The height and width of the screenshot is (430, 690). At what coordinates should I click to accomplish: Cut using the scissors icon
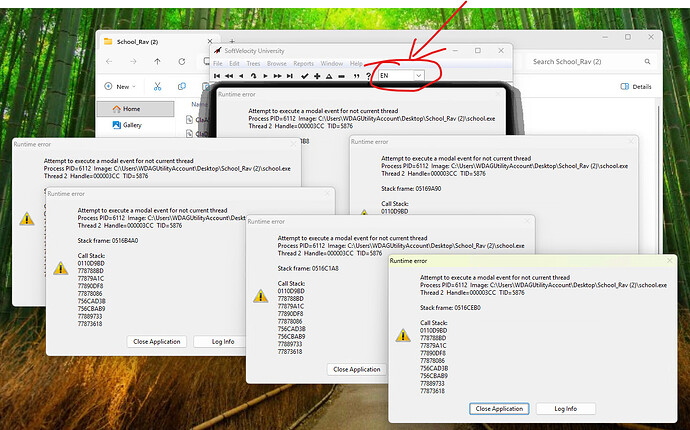click(x=158, y=87)
